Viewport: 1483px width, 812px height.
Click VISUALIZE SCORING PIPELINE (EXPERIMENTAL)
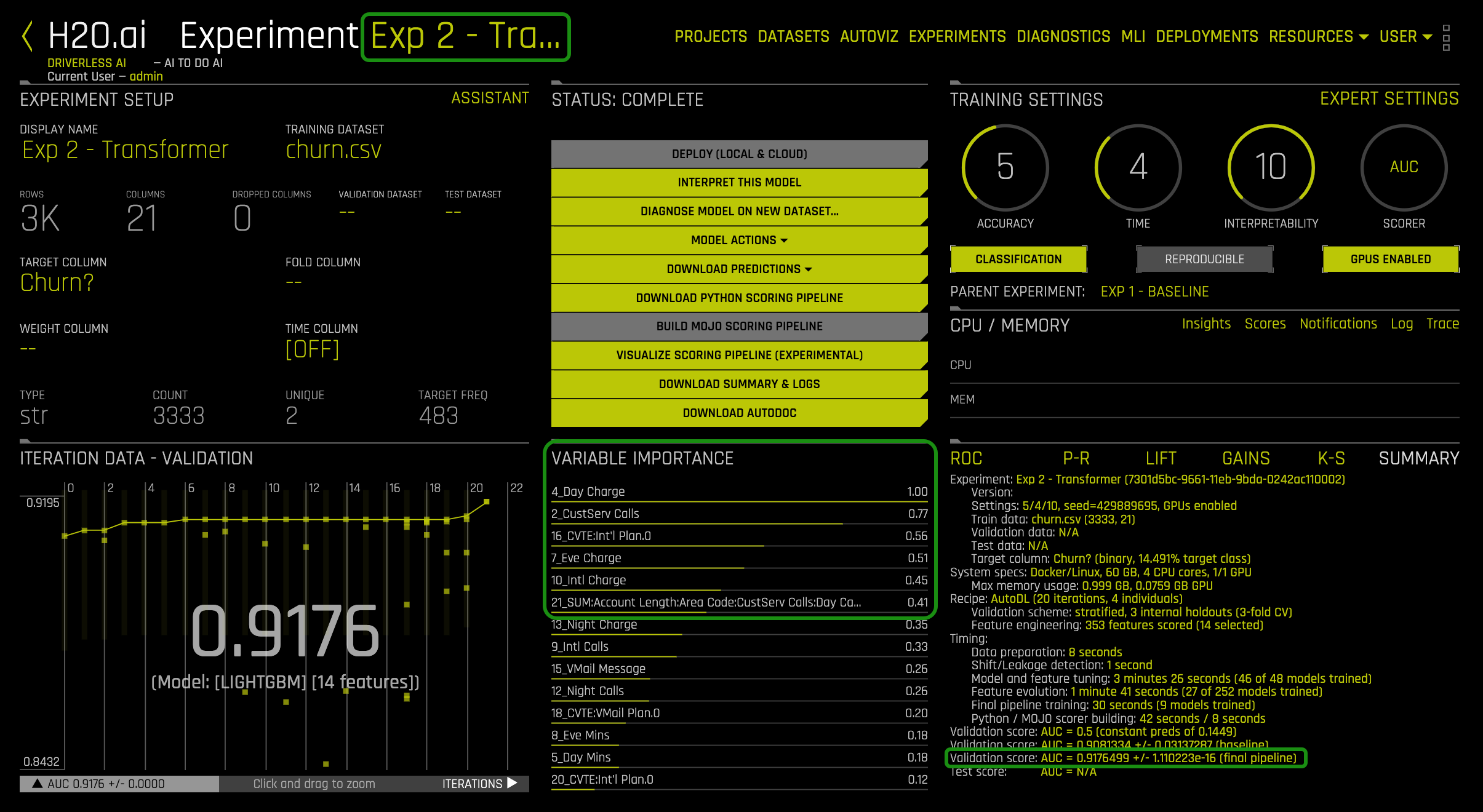click(739, 355)
